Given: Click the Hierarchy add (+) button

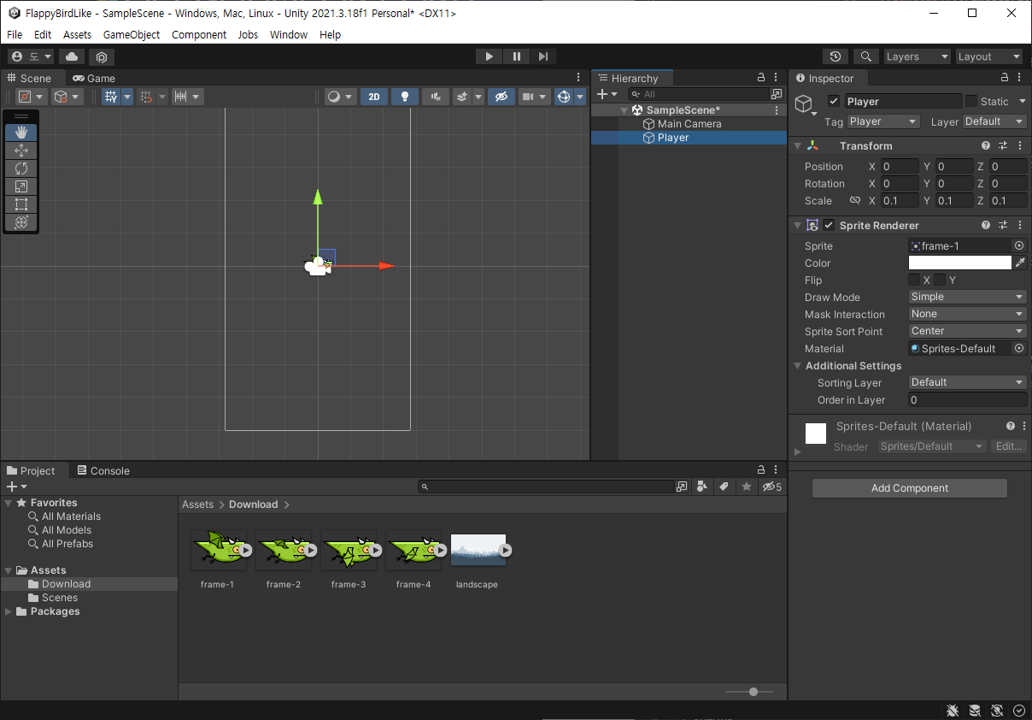Looking at the screenshot, I should [602, 94].
